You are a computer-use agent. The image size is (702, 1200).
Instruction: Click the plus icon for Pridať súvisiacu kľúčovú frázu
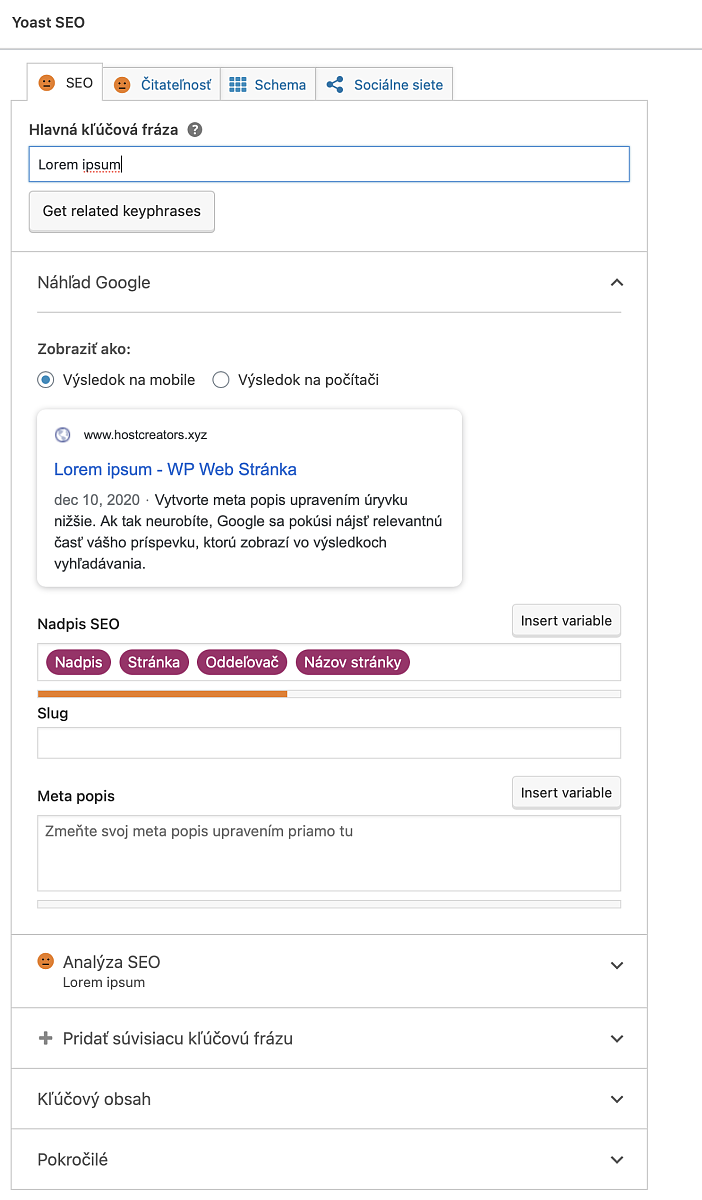tap(45, 1038)
